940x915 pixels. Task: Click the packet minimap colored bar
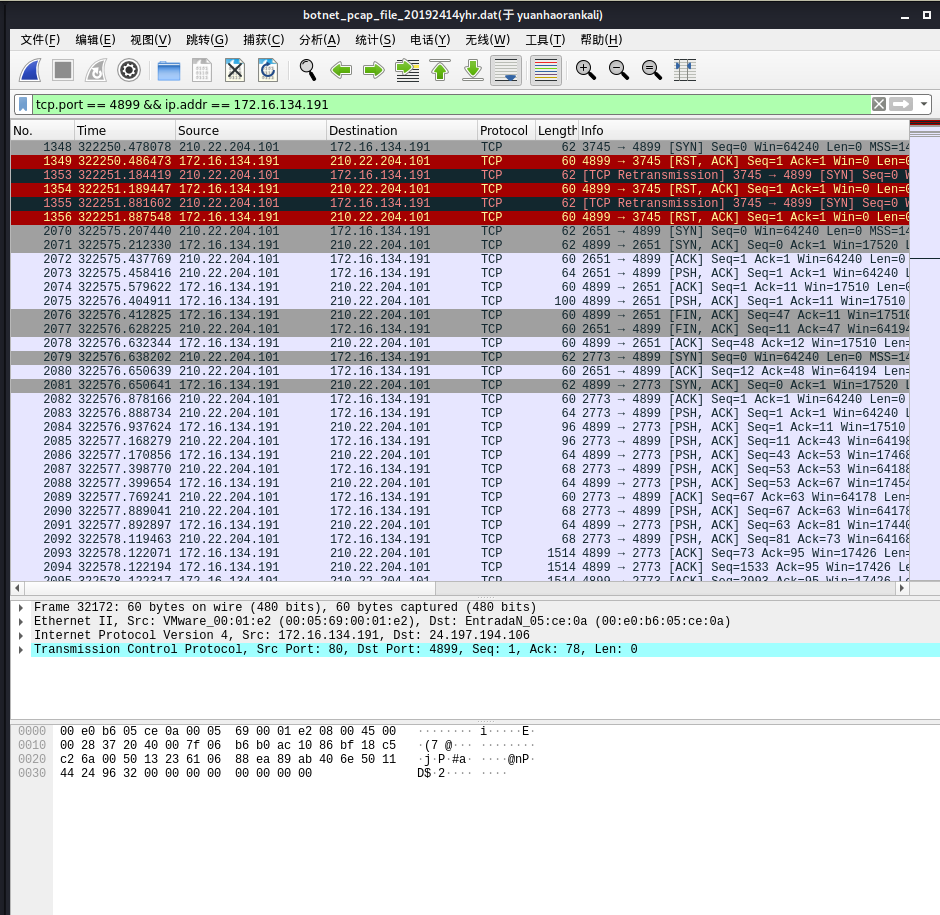924,350
